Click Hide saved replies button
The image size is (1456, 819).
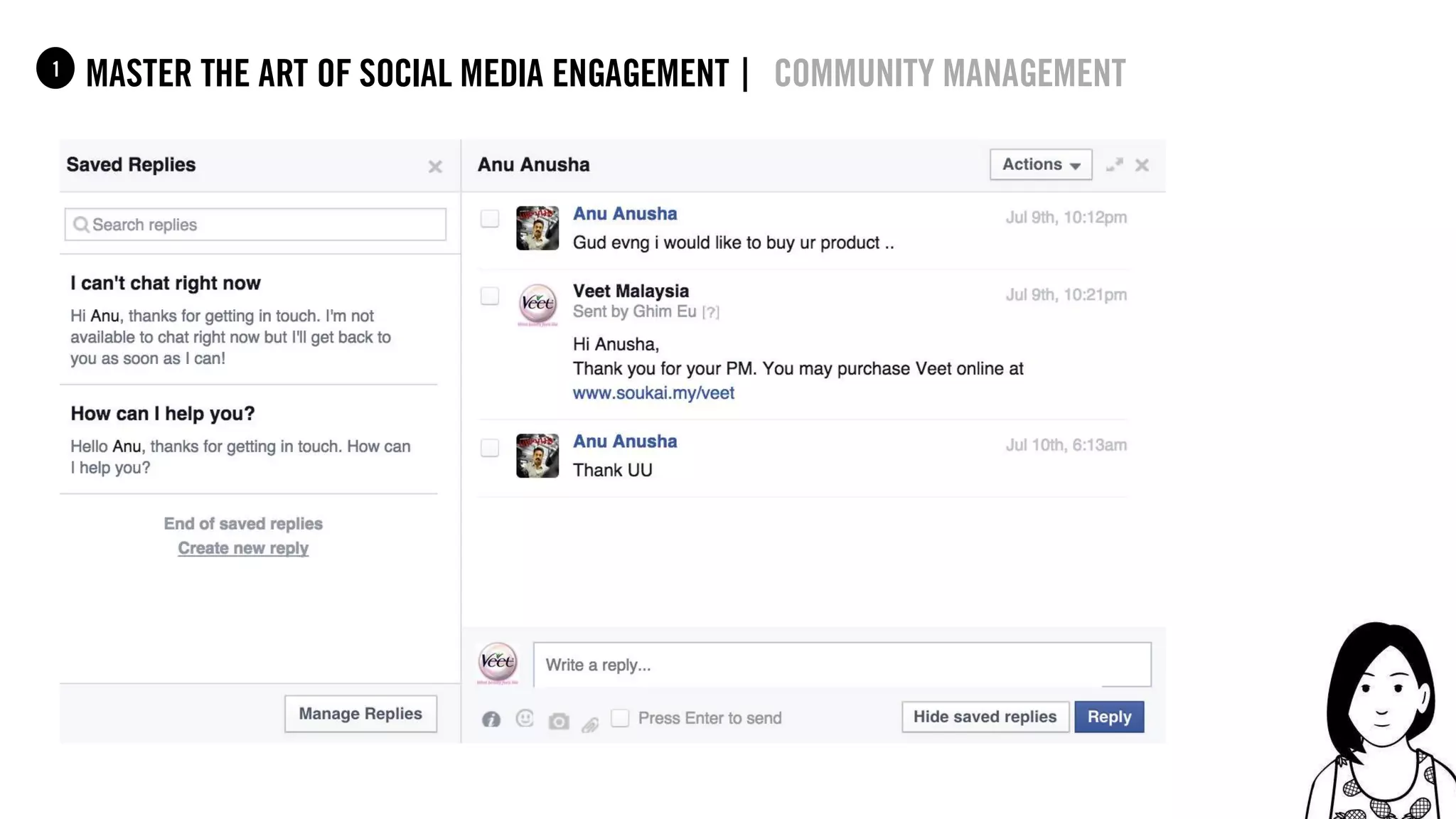985,717
